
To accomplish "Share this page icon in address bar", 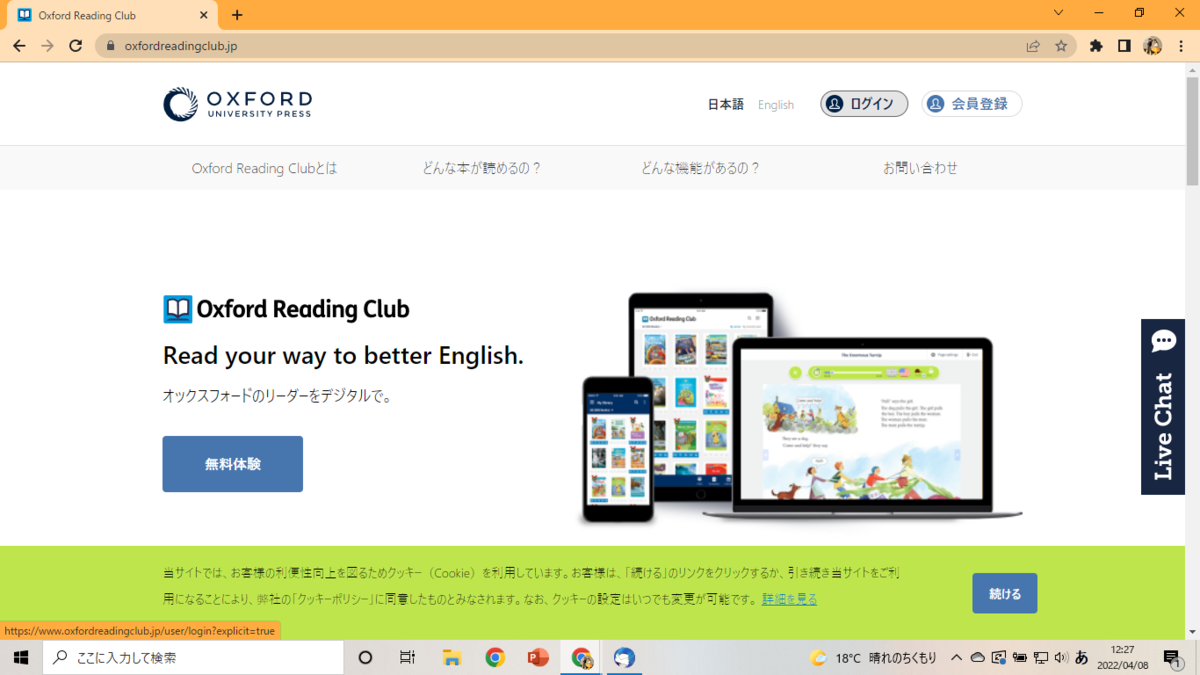I will pyautogui.click(x=1033, y=46).
